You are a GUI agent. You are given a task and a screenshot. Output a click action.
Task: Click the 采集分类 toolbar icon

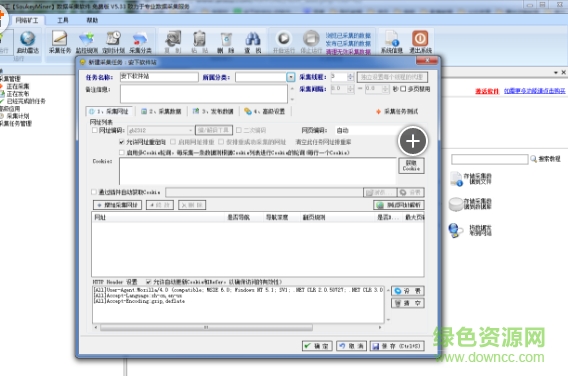[140, 38]
